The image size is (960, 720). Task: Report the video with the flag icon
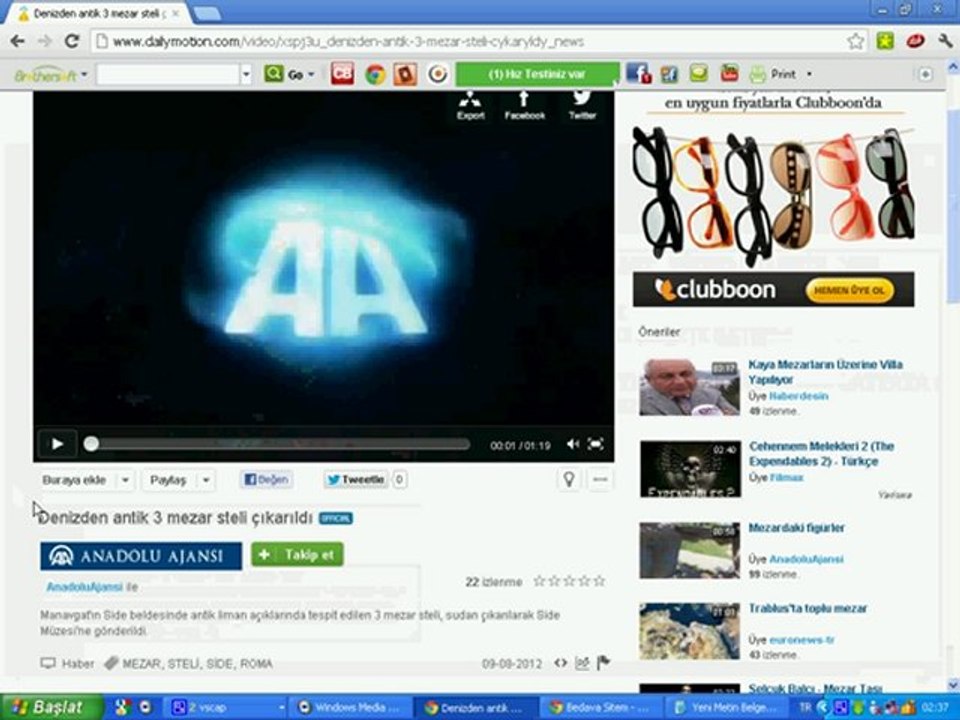point(604,662)
